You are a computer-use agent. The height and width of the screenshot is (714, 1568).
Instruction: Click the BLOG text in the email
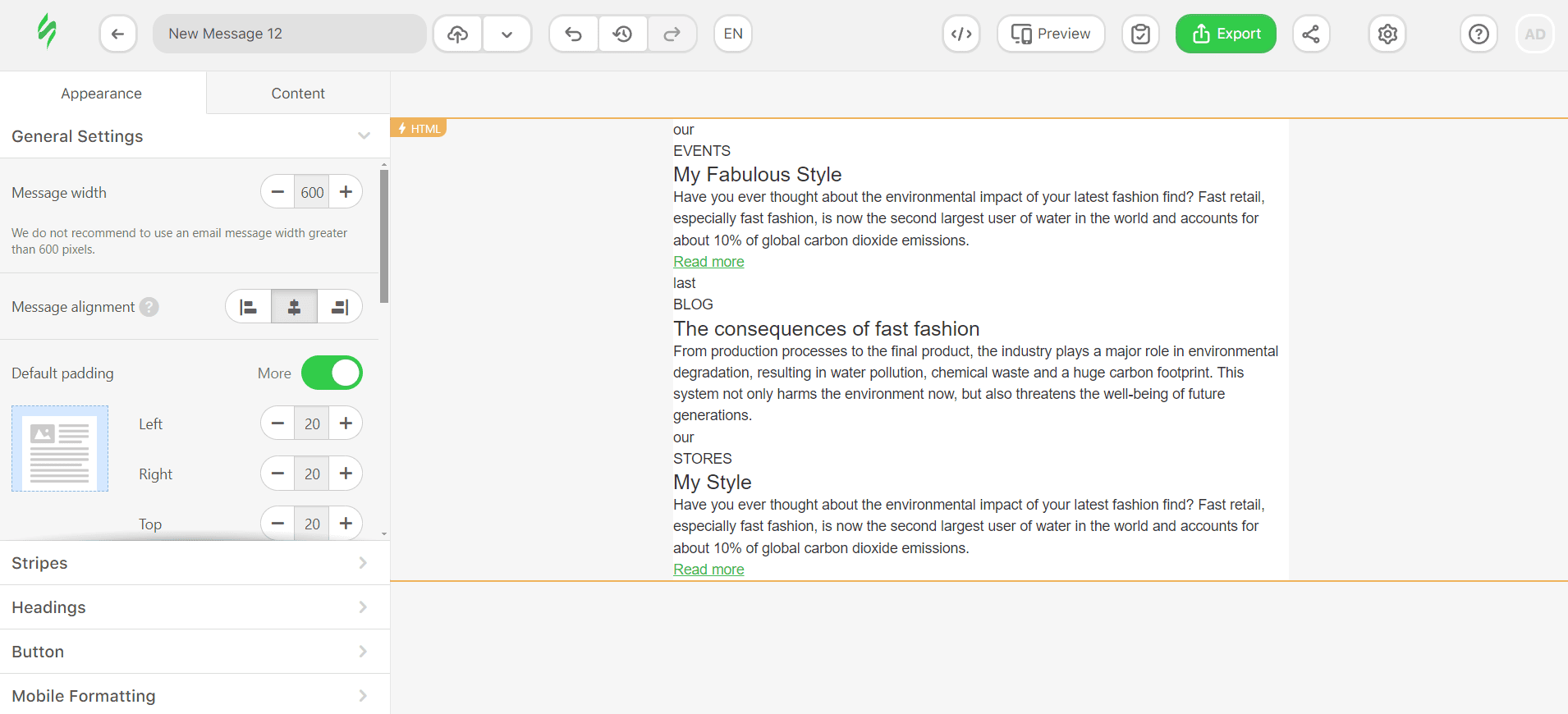pyautogui.click(x=693, y=304)
